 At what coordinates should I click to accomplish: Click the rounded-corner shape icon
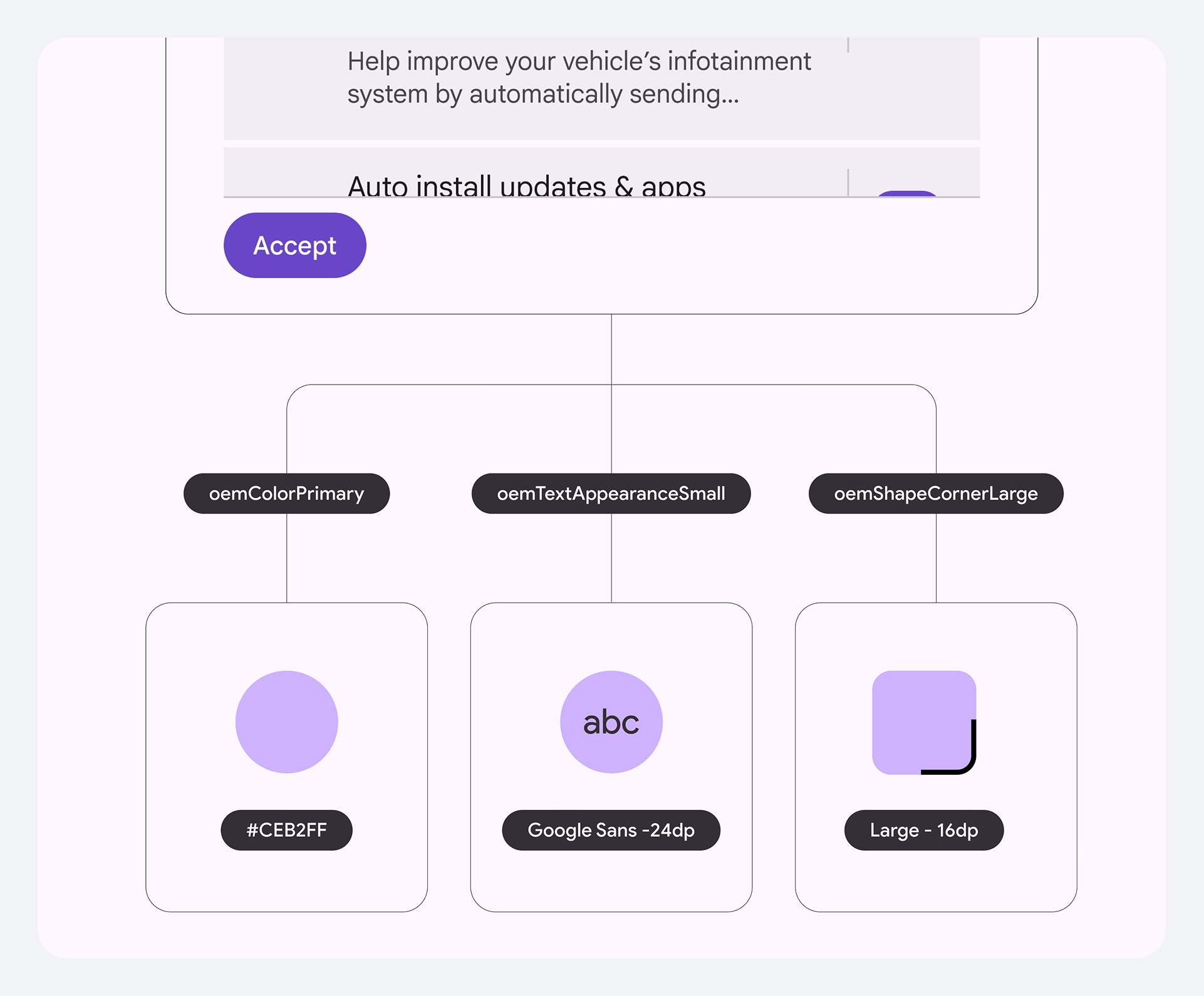924,722
